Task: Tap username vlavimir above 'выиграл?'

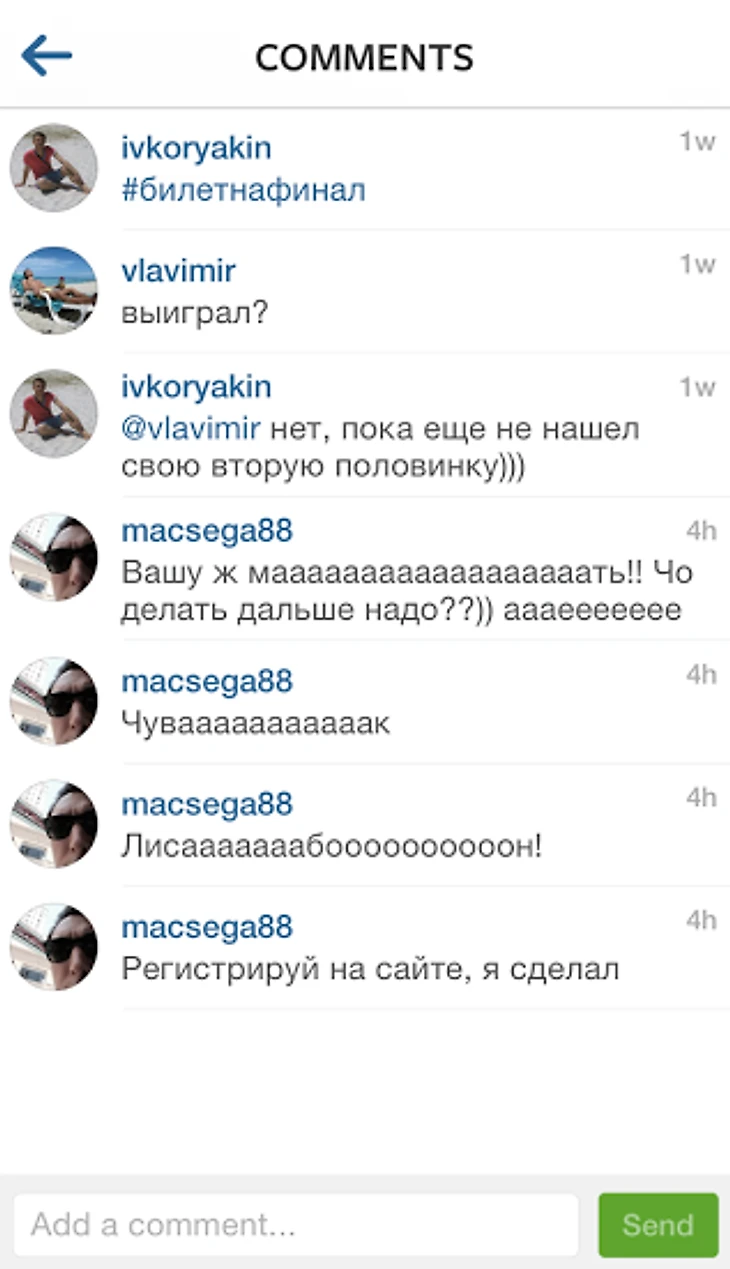Action: tap(179, 271)
